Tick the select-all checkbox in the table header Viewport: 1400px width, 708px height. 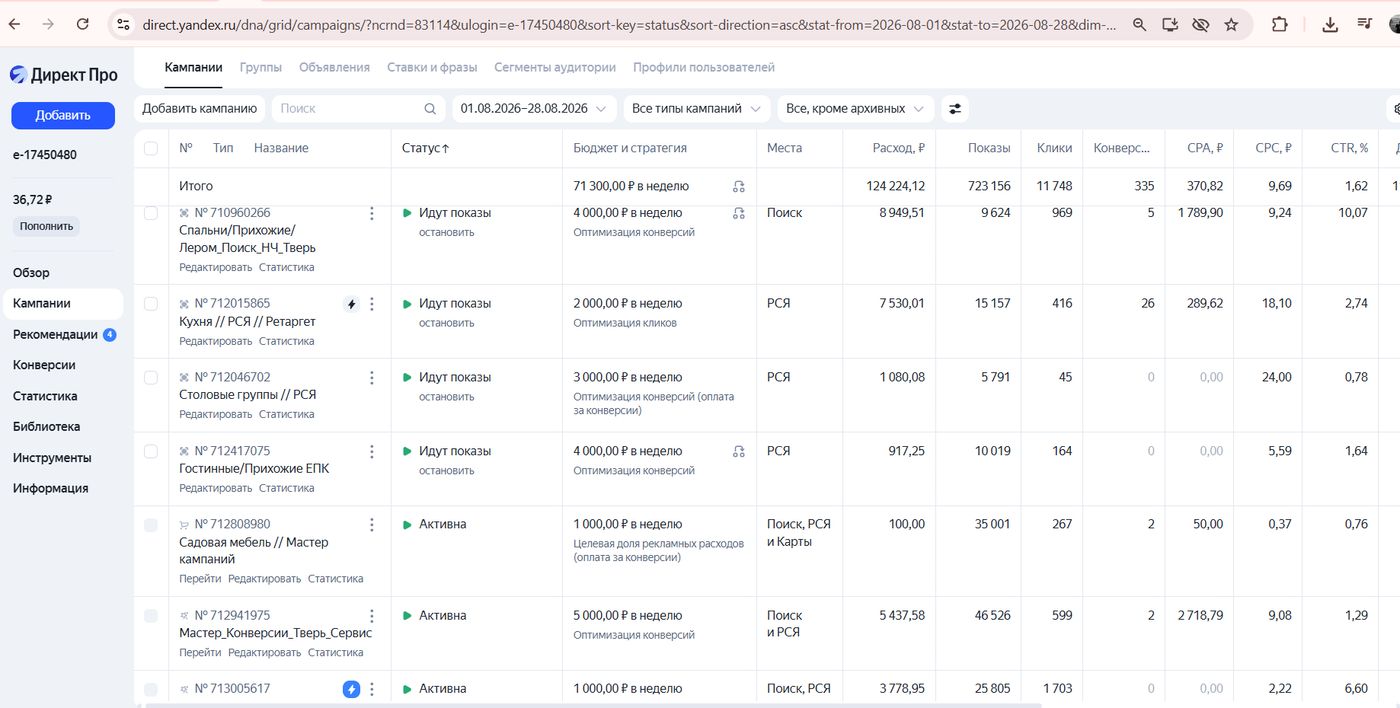pyautogui.click(x=151, y=148)
